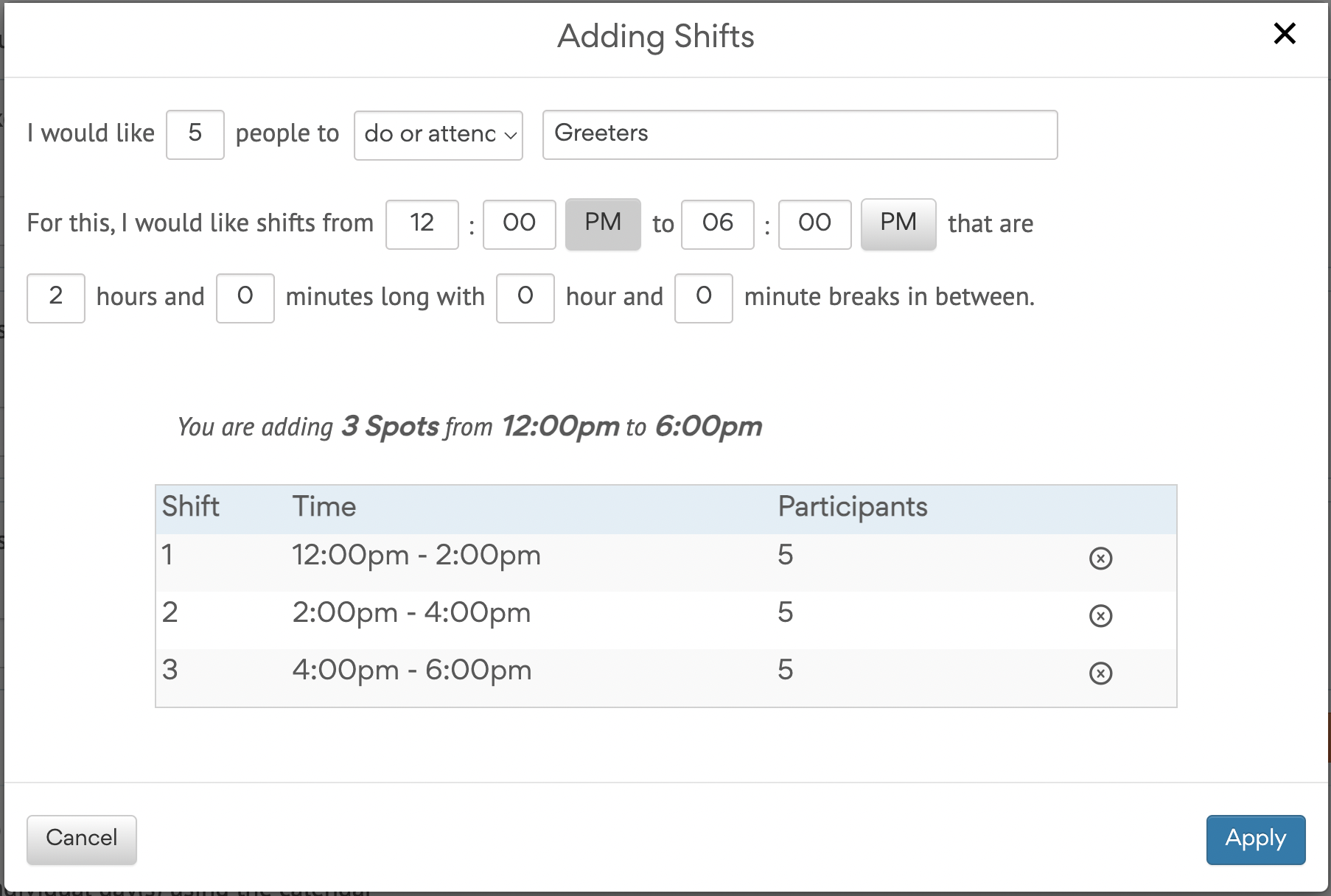This screenshot has width=1331, height=896.
Task: Click participants value 5 in shift 2
Action: click(x=786, y=612)
